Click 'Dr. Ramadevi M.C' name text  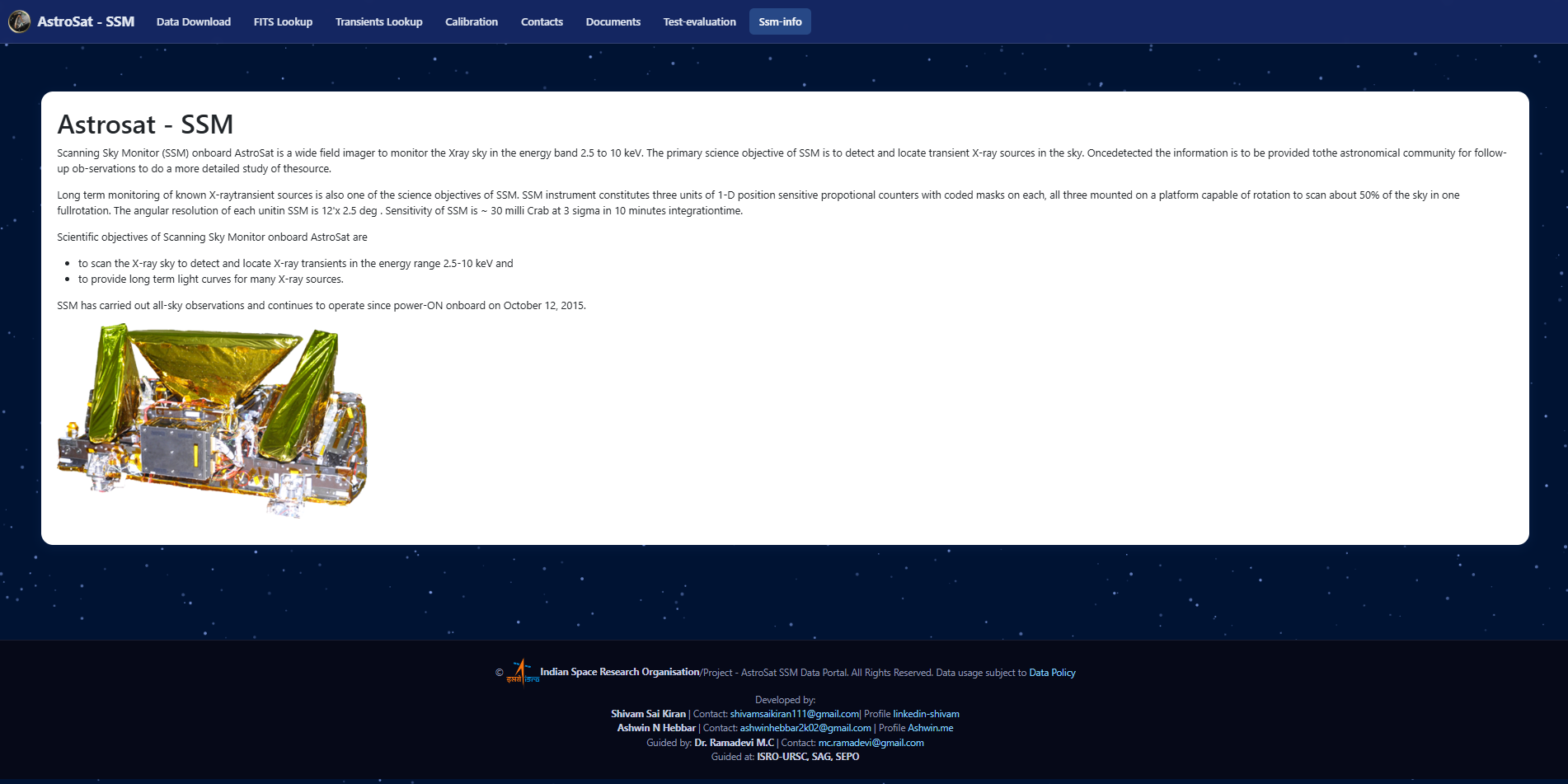click(734, 743)
